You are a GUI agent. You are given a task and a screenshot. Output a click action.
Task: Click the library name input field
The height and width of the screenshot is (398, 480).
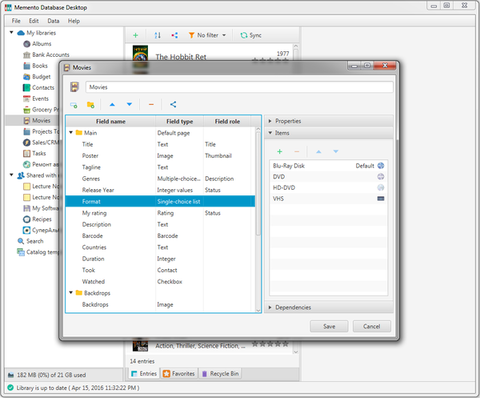coord(239,87)
